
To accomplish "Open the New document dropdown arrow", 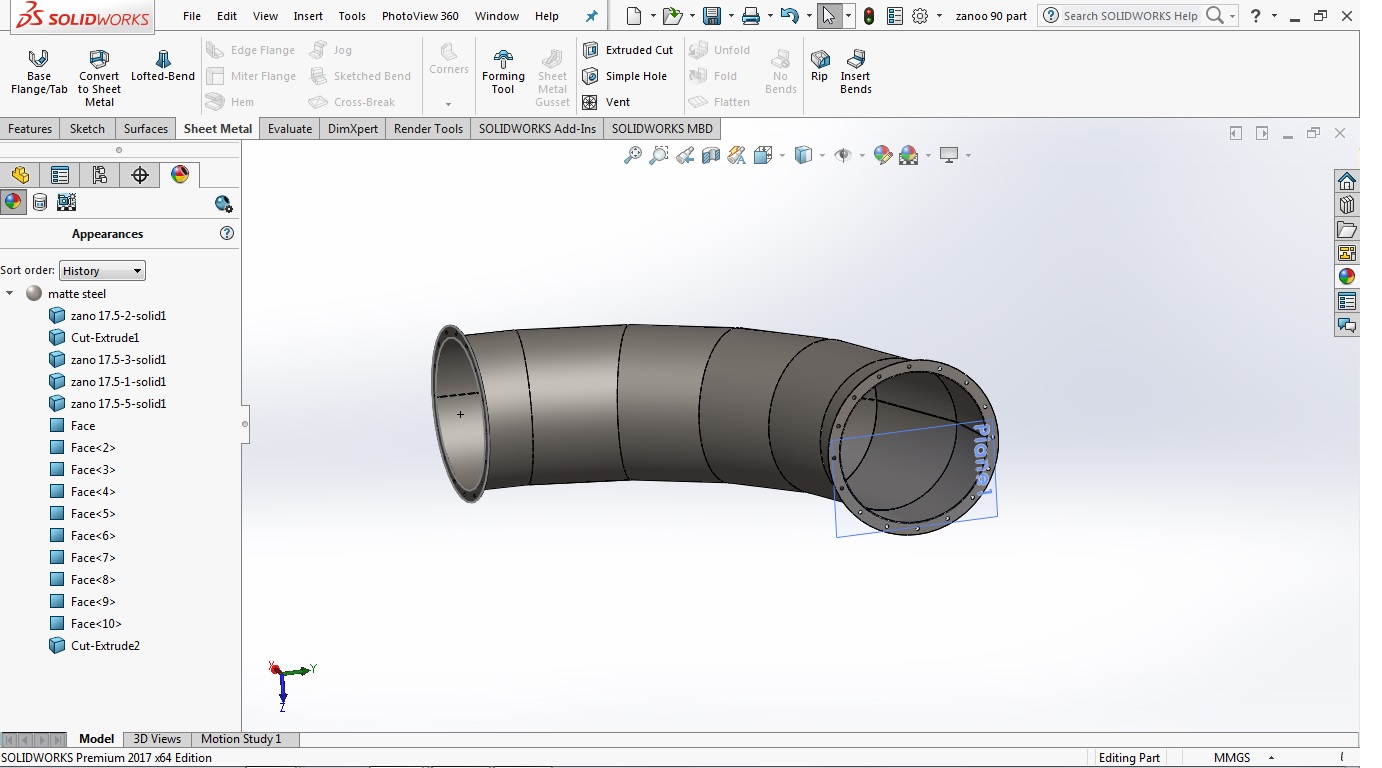I will point(653,16).
